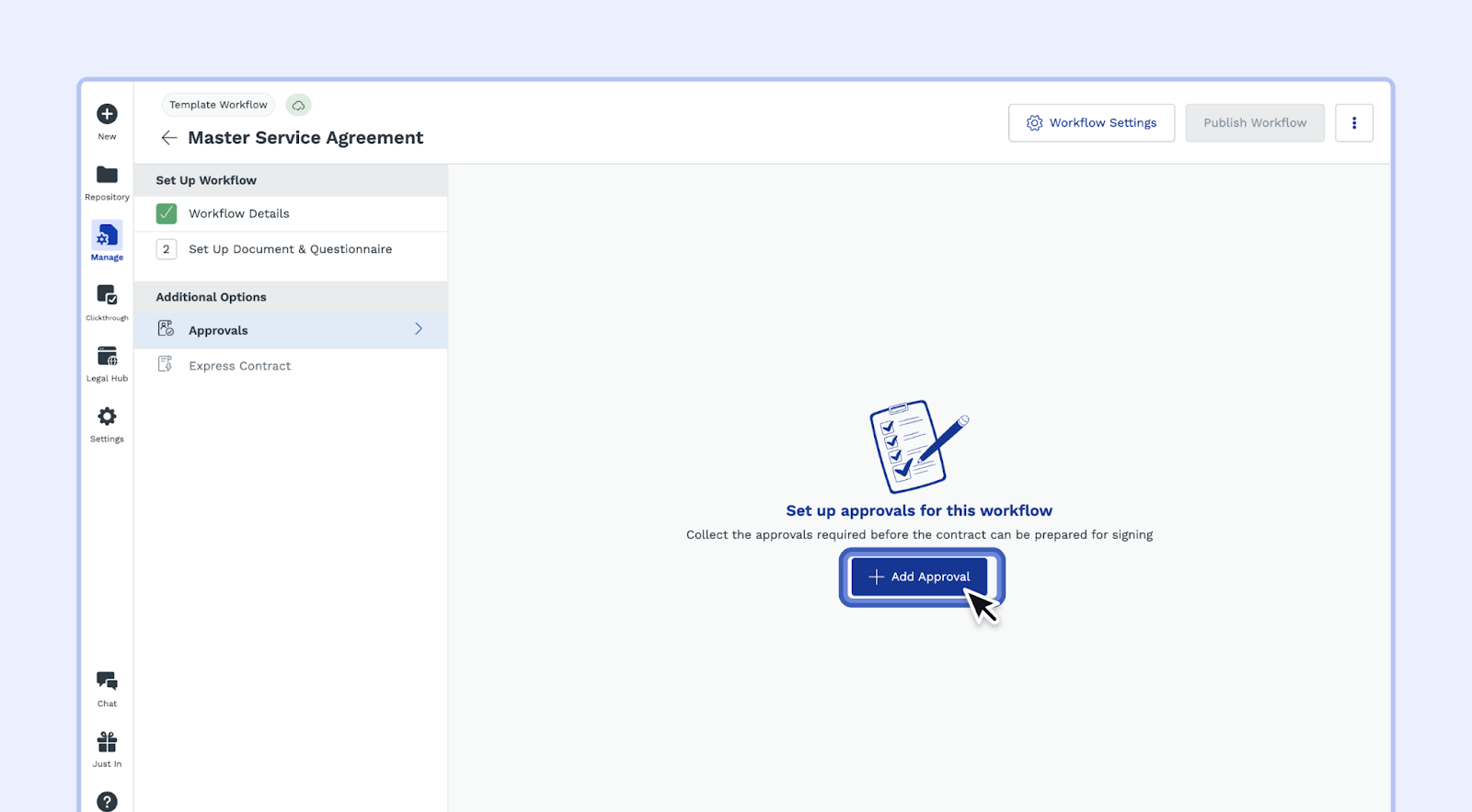Click the Publish Workflow button

tap(1255, 123)
